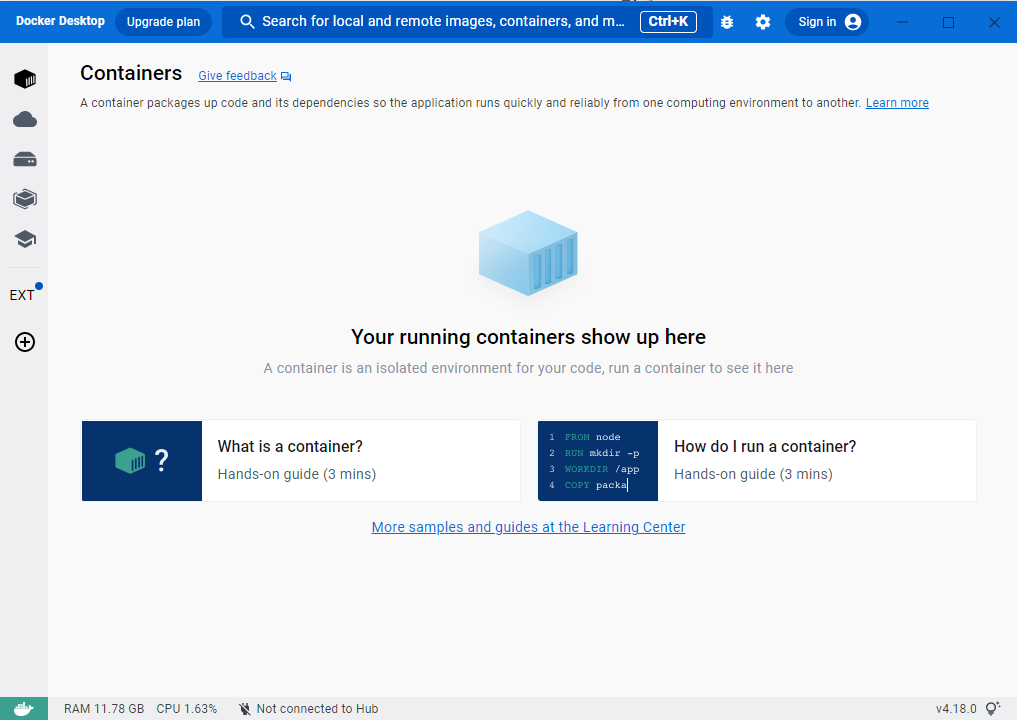1017x720 pixels.
Task: Open the 'What is a container?' guide card
Action: tap(300, 460)
